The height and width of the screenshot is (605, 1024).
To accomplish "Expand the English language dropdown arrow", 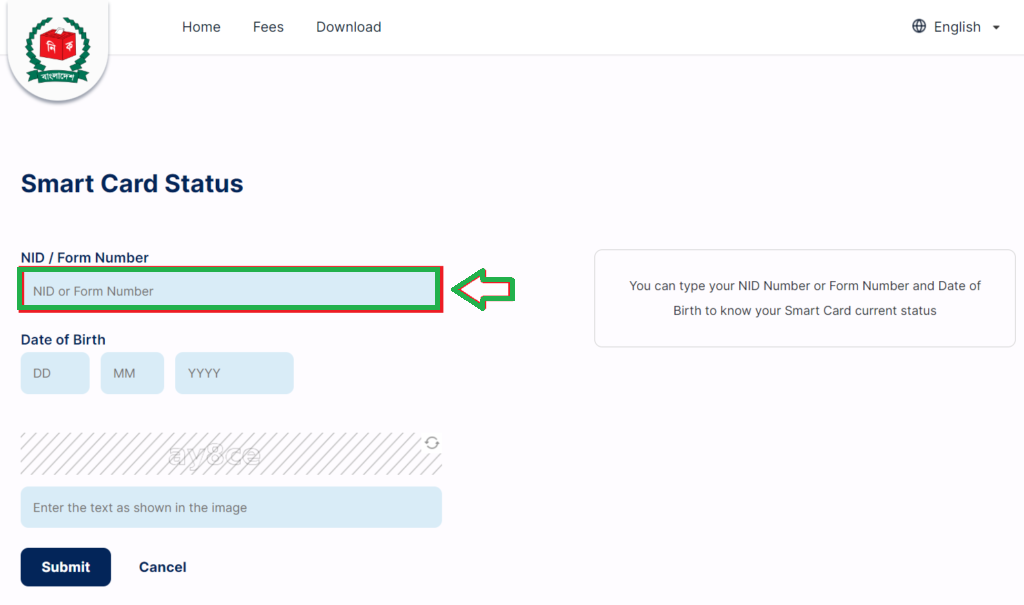I will (996, 27).
